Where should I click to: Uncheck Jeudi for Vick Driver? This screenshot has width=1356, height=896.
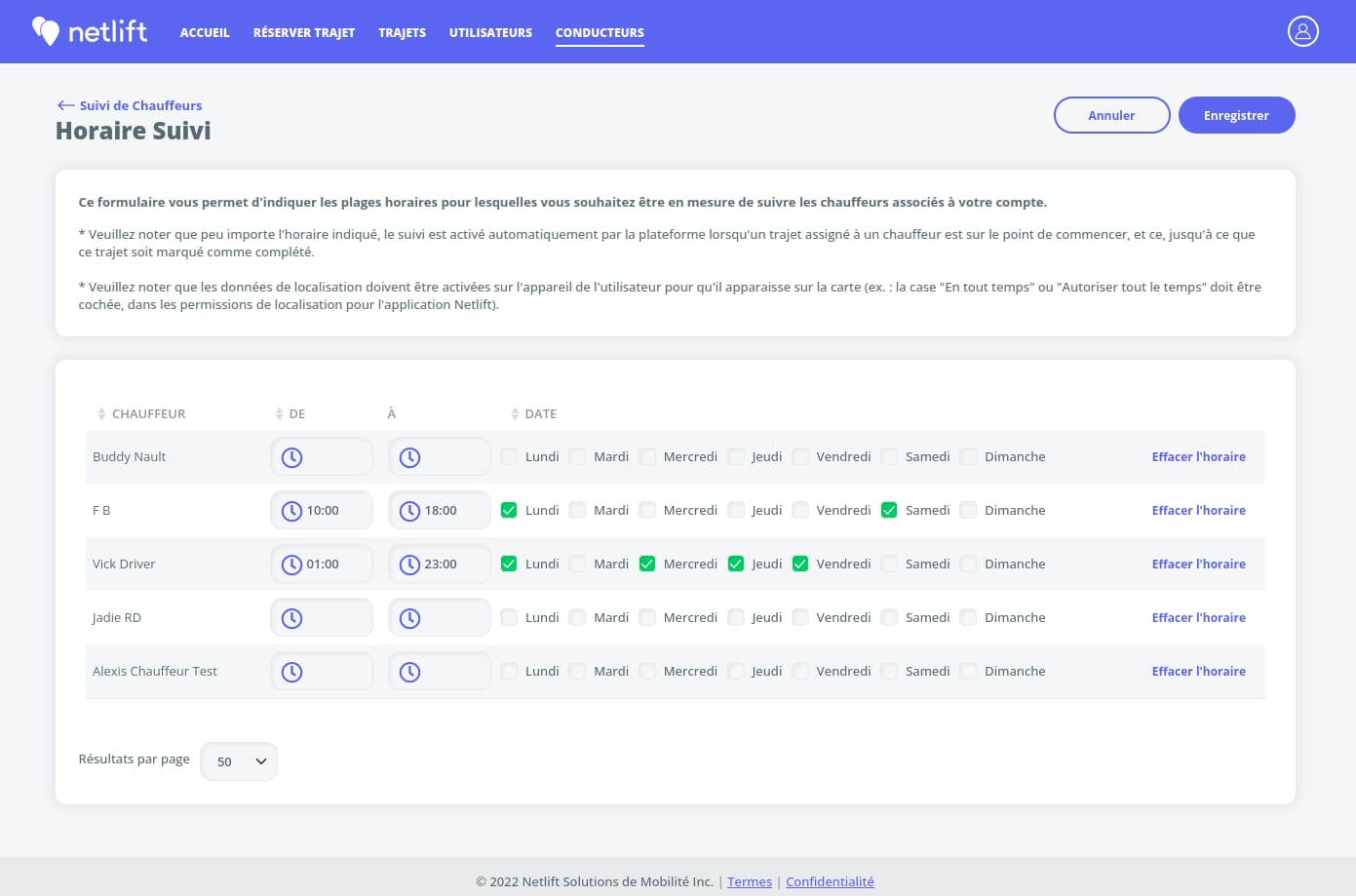(x=736, y=564)
